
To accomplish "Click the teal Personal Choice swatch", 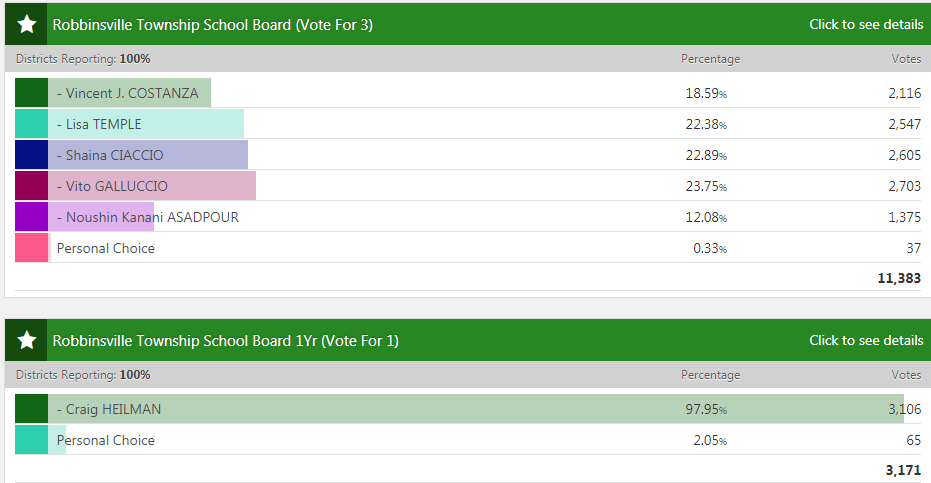I will [32, 440].
